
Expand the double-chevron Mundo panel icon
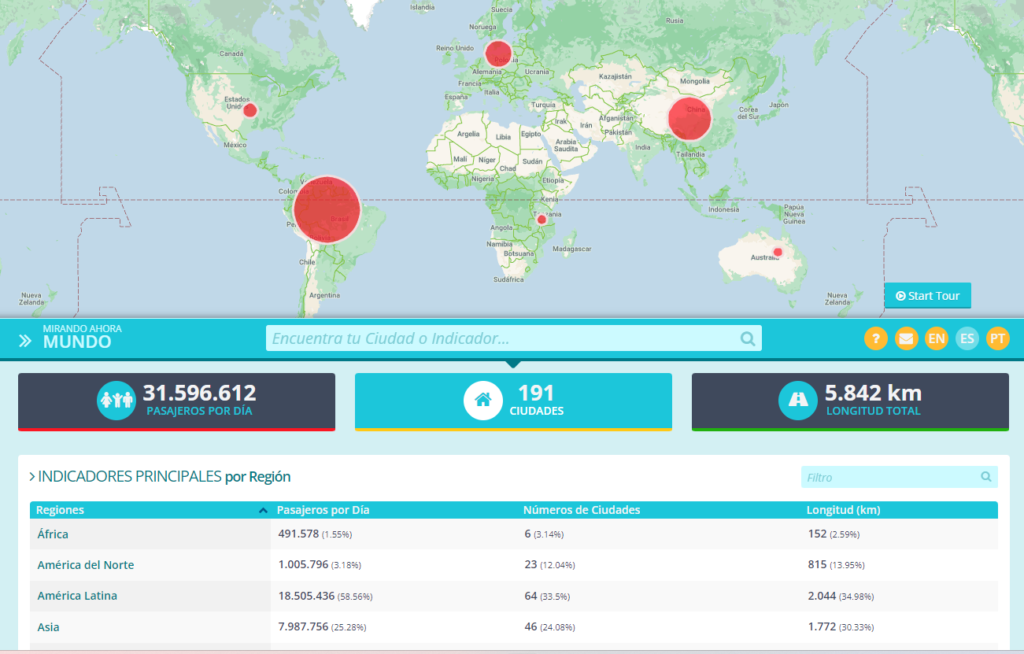[25, 341]
